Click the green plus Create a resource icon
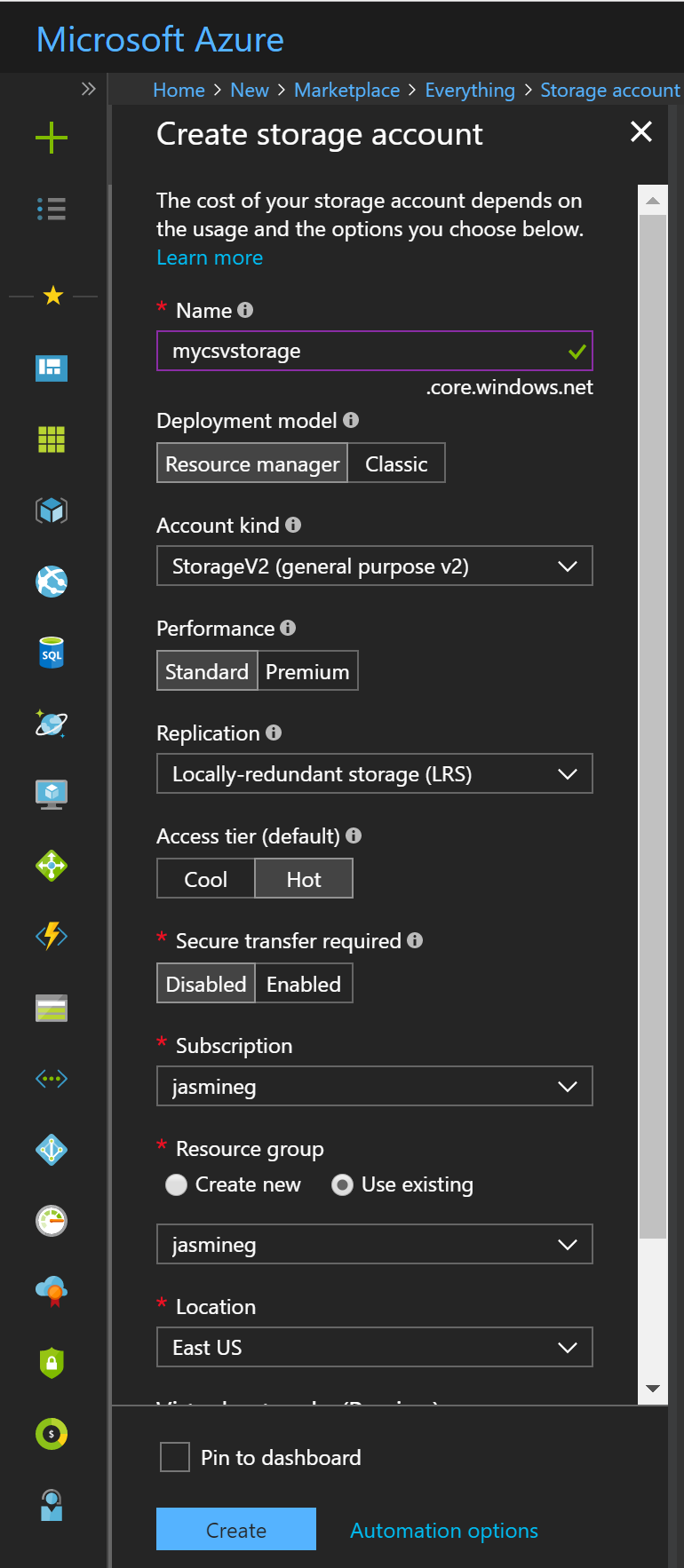This screenshot has height=1568, width=684. 52,138
